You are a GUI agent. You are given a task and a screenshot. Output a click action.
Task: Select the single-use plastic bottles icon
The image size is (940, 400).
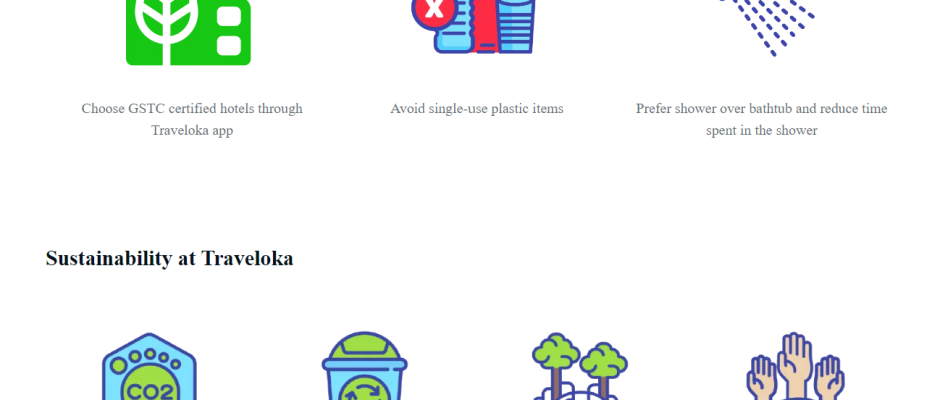pyautogui.click(x=474, y=26)
